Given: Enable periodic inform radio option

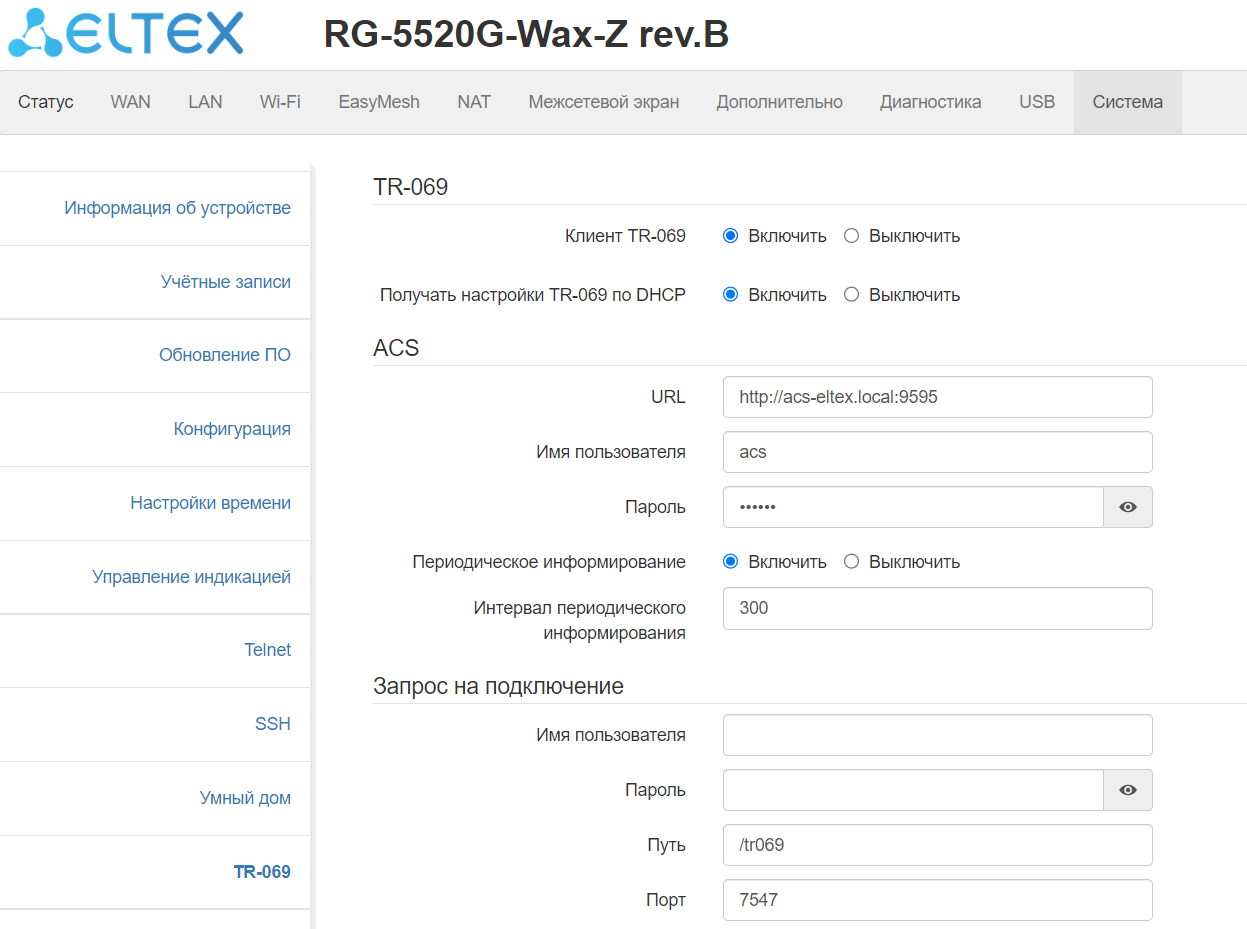Looking at the screenshot, I should [x=731, y=562].
